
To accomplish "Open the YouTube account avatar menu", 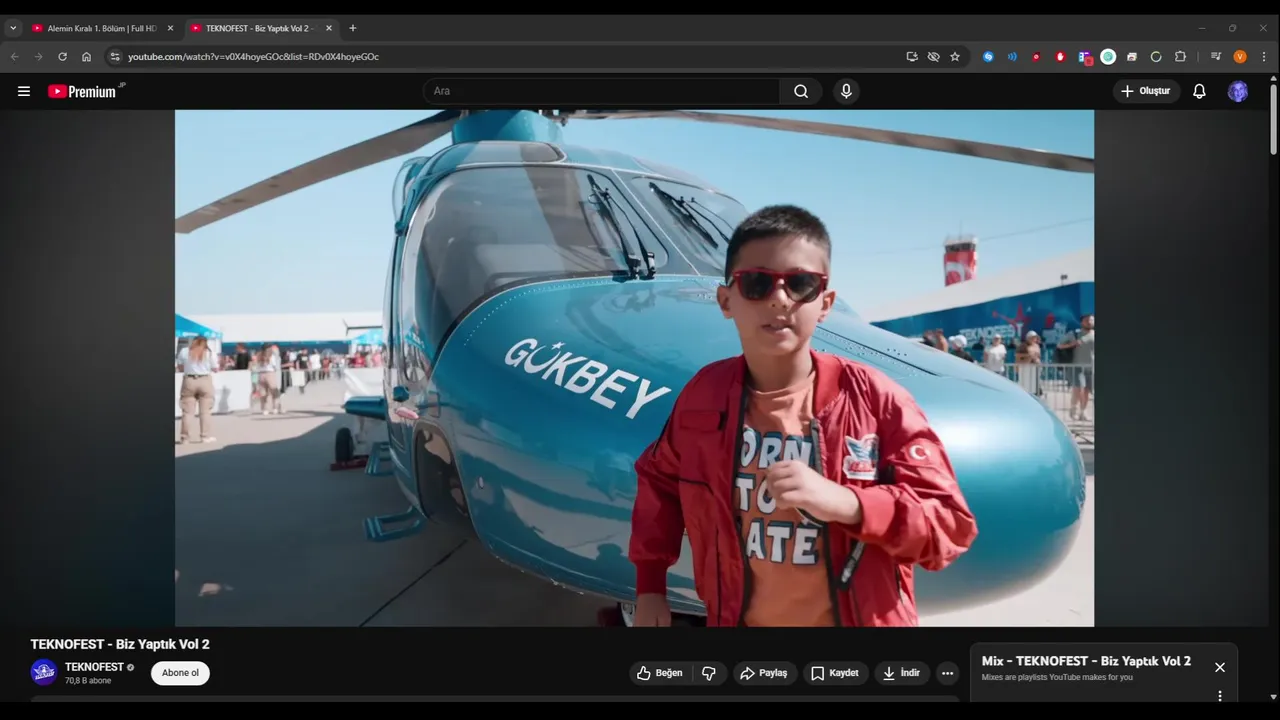I will 1238,91.
